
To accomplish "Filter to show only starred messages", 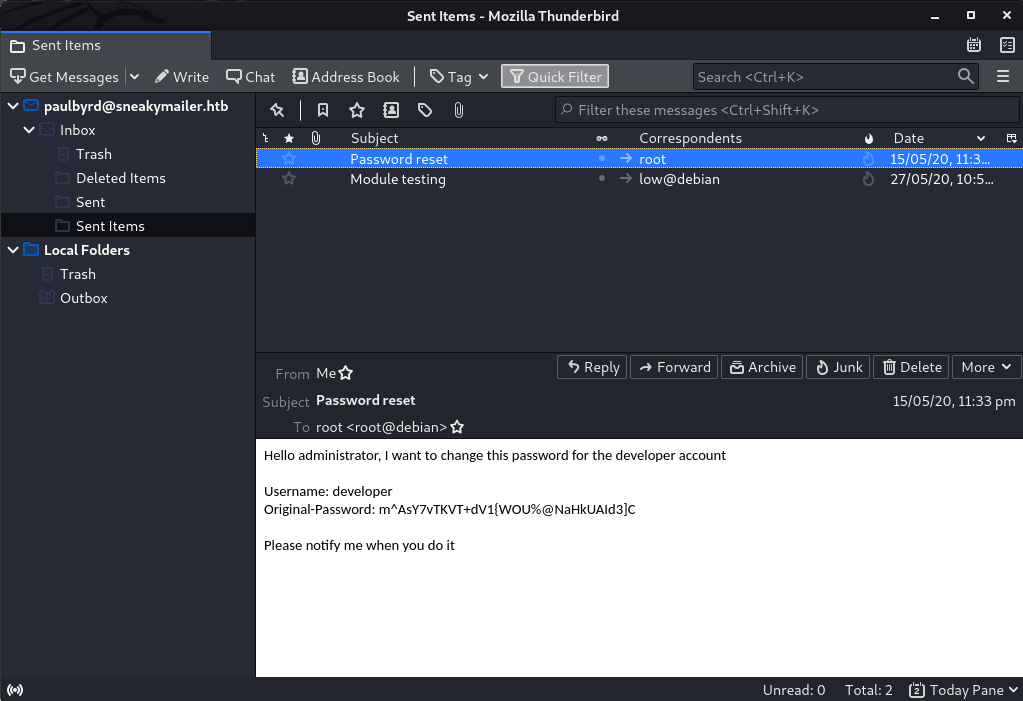I will pyautogui.click(x=357, y=110).
